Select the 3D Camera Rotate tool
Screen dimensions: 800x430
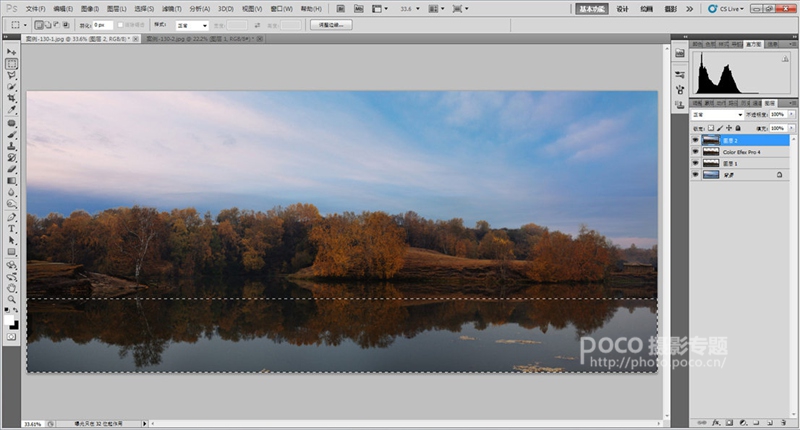(11, 277)
